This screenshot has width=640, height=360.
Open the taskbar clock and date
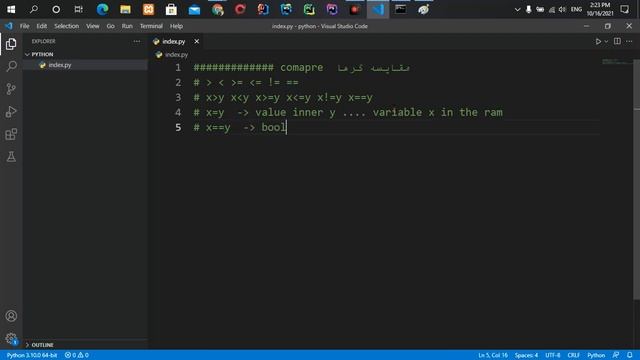pyautogui.click(x=600, y=9)
